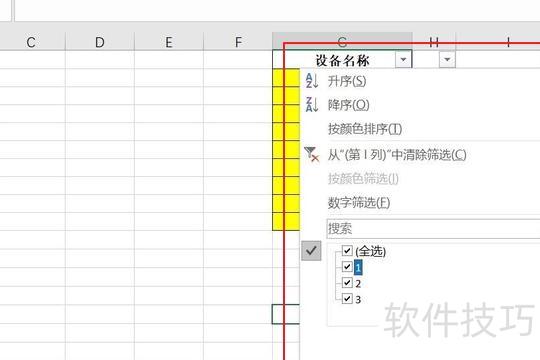The width and height of the screenshot is (540, 360).
Task: Select column F header
Action: click(238, 42)
